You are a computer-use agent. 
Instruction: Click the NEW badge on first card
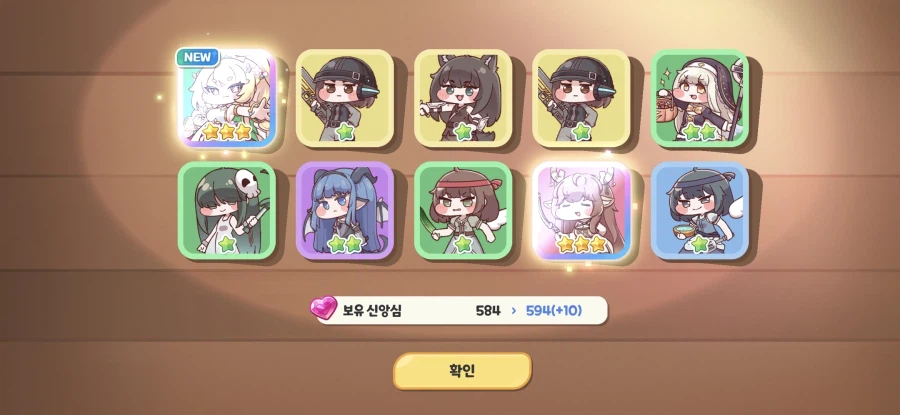pyautogui.click(x=197, y=57)
